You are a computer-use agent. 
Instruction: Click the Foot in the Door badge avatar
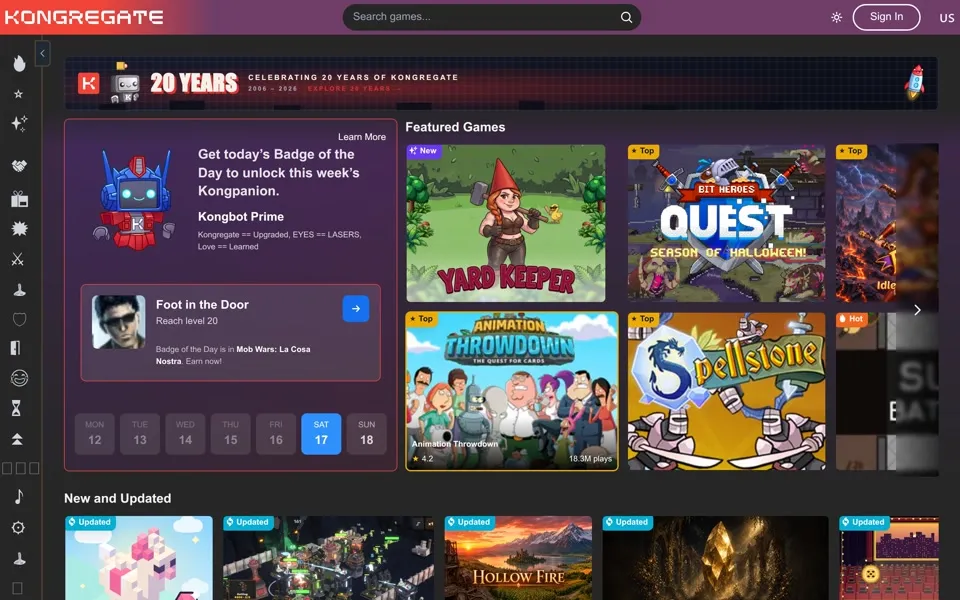pyautogui.click(x=119, y=322)
